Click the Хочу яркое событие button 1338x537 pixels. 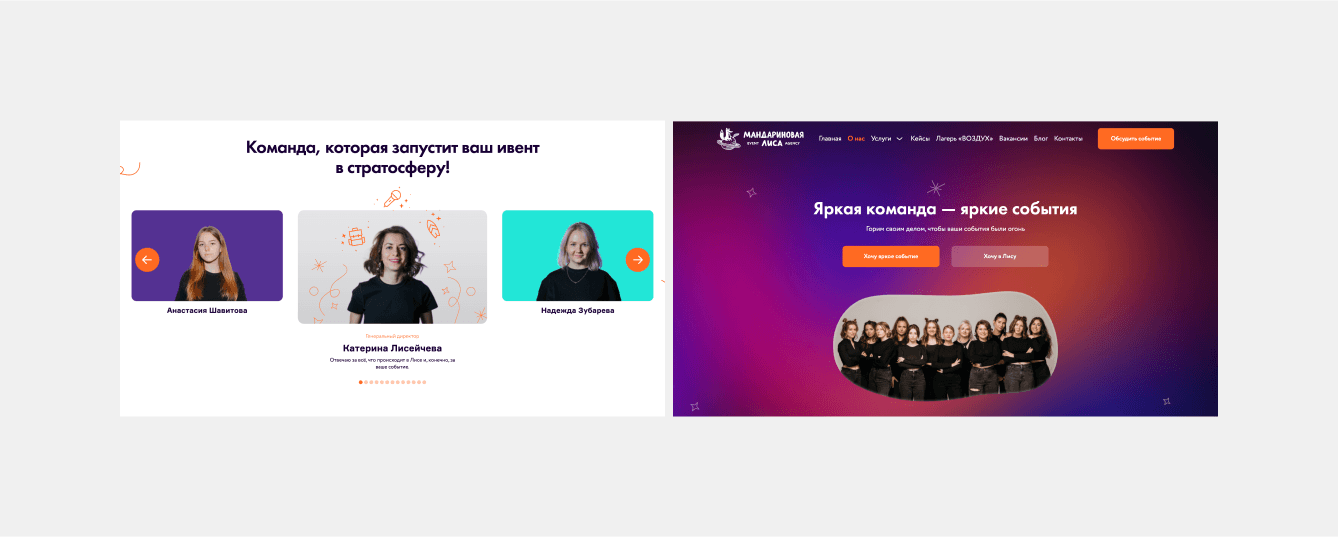[891, 257]
